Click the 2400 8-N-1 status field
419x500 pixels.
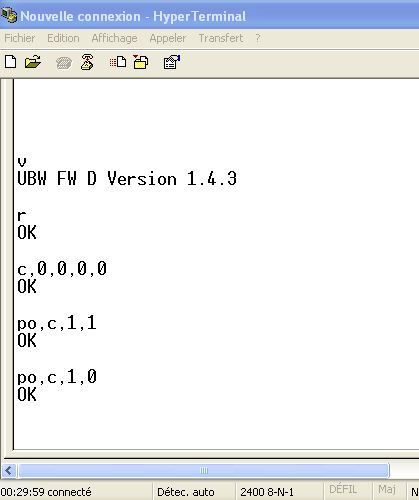267,492
